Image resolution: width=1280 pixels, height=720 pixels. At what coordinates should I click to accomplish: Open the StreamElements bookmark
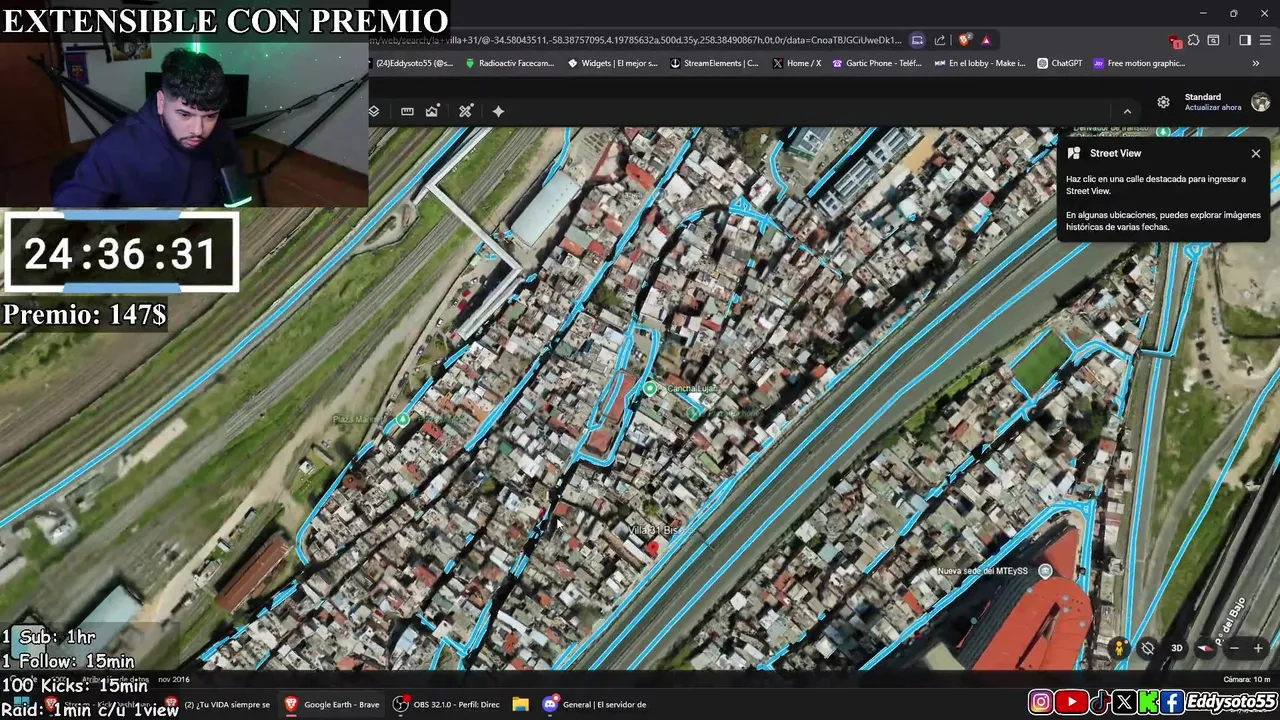pyautogui.click(x=714, y=63)
